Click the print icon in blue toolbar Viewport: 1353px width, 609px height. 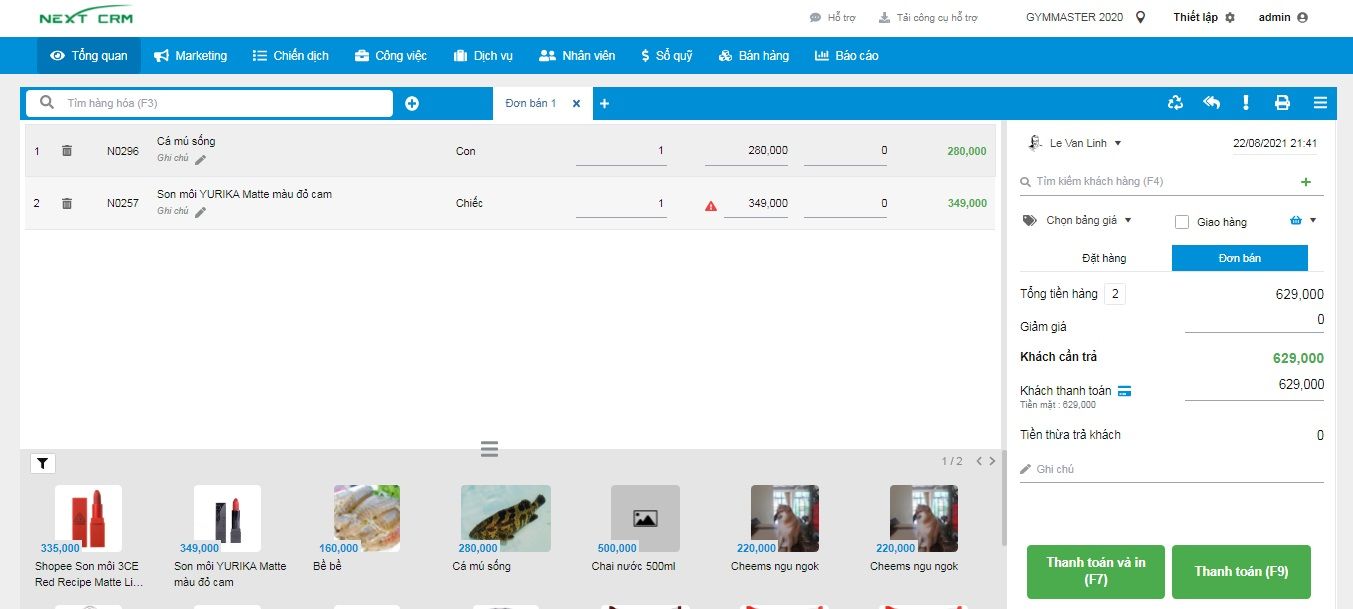click(1282, 103)
